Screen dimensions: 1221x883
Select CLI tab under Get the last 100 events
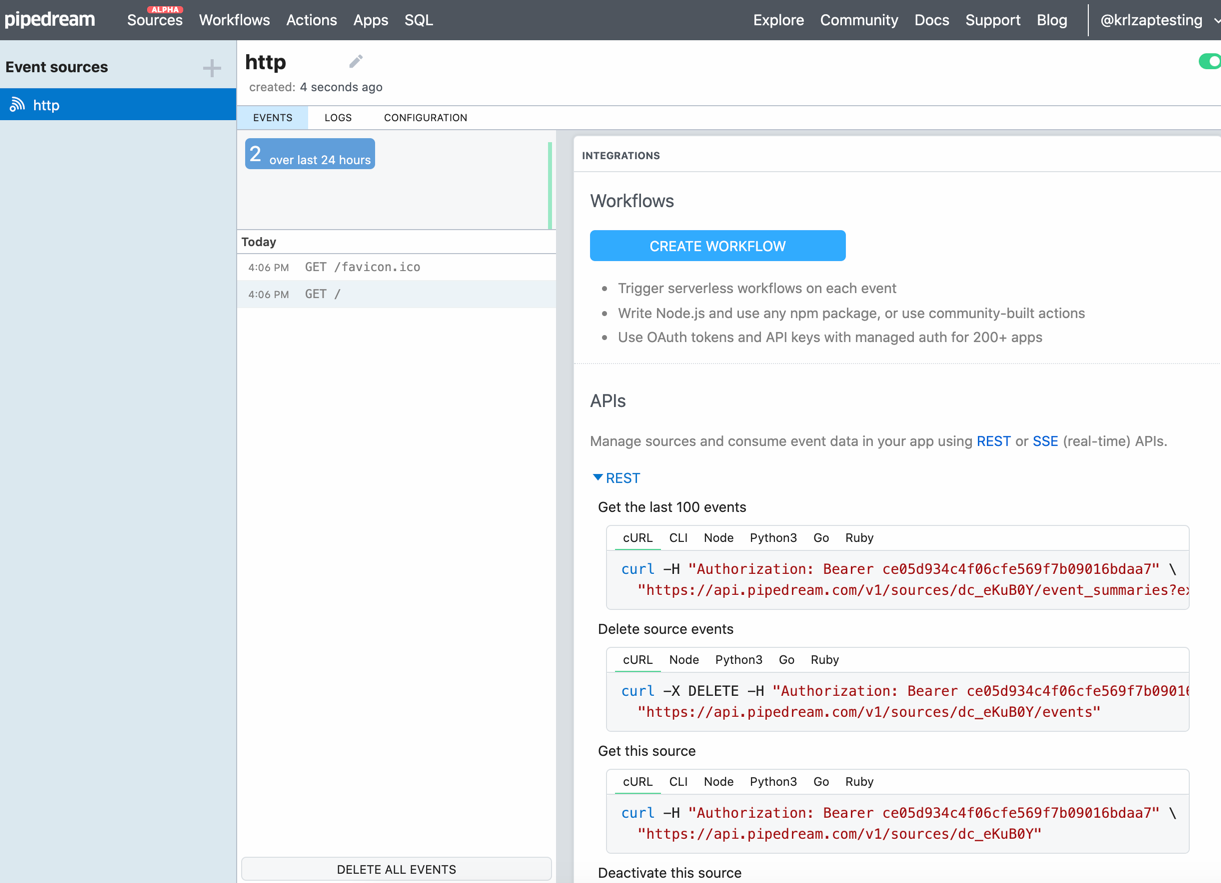[x=678, y=538]
